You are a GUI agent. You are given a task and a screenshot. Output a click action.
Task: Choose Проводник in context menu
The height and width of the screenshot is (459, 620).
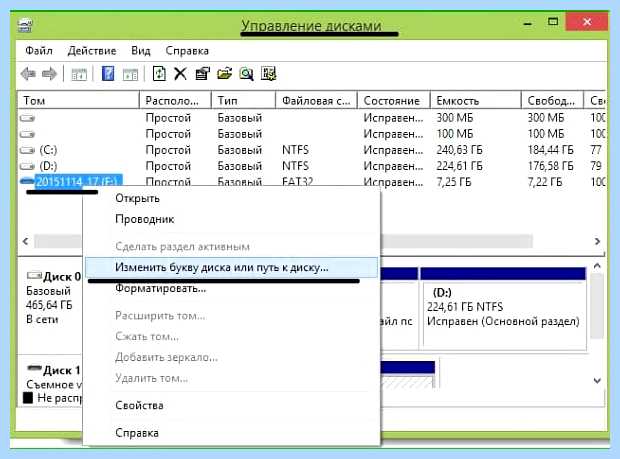(x=231, y=219)
